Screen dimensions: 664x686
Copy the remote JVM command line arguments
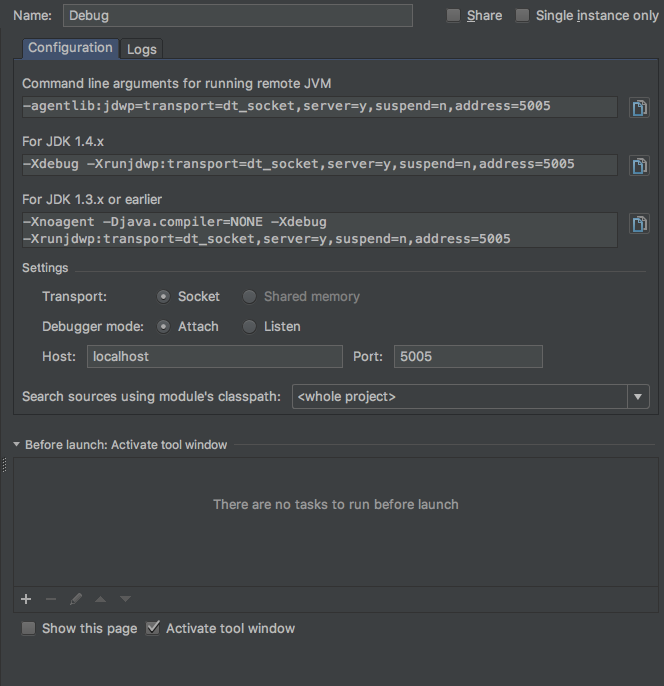639,107
